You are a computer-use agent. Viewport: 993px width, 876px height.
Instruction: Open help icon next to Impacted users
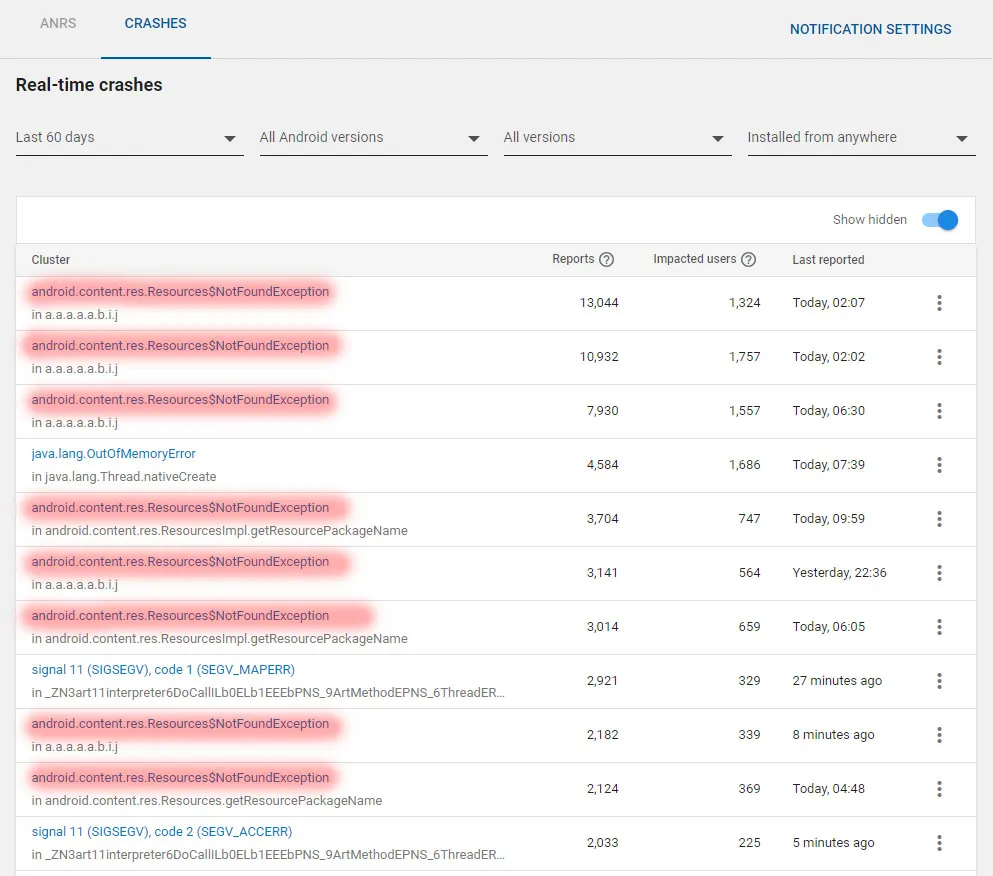point(748,260)
